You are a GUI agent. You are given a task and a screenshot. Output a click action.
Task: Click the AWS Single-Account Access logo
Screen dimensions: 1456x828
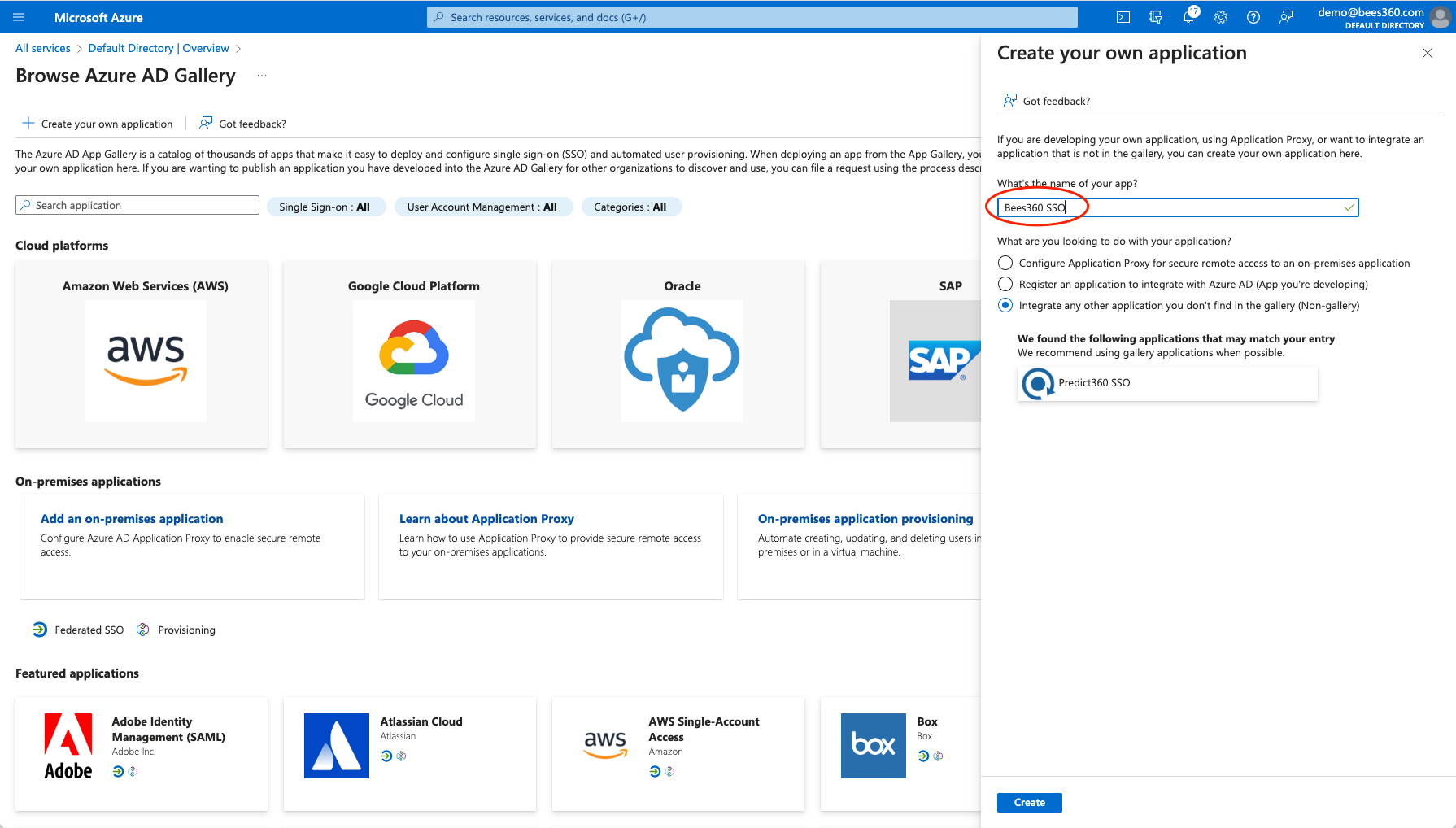click(x=605, y=744)
